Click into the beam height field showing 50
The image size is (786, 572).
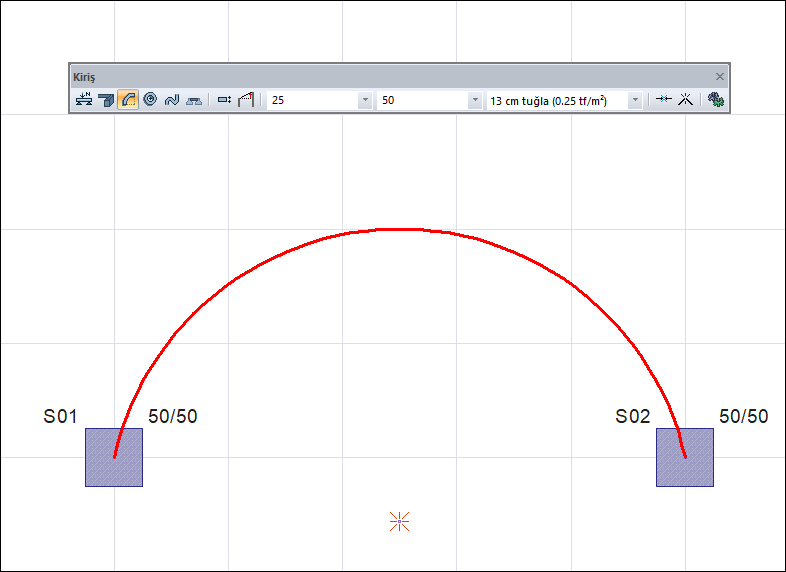(420, 101)
